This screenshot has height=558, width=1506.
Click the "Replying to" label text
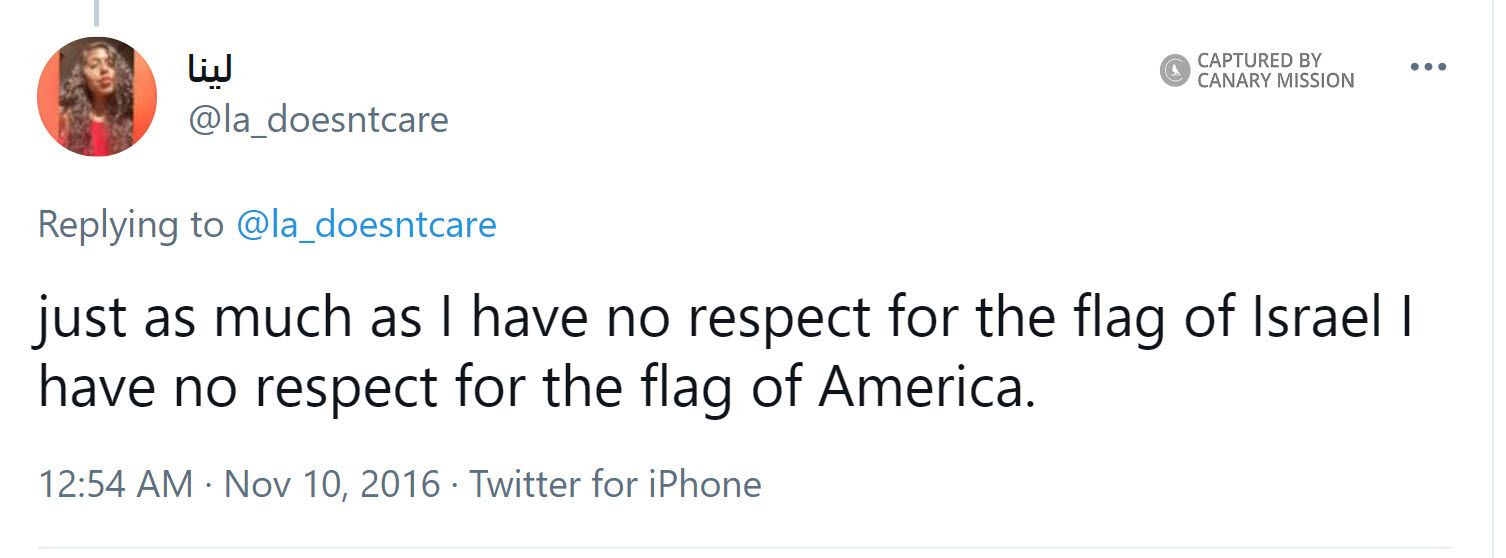[x=130, y=224]
